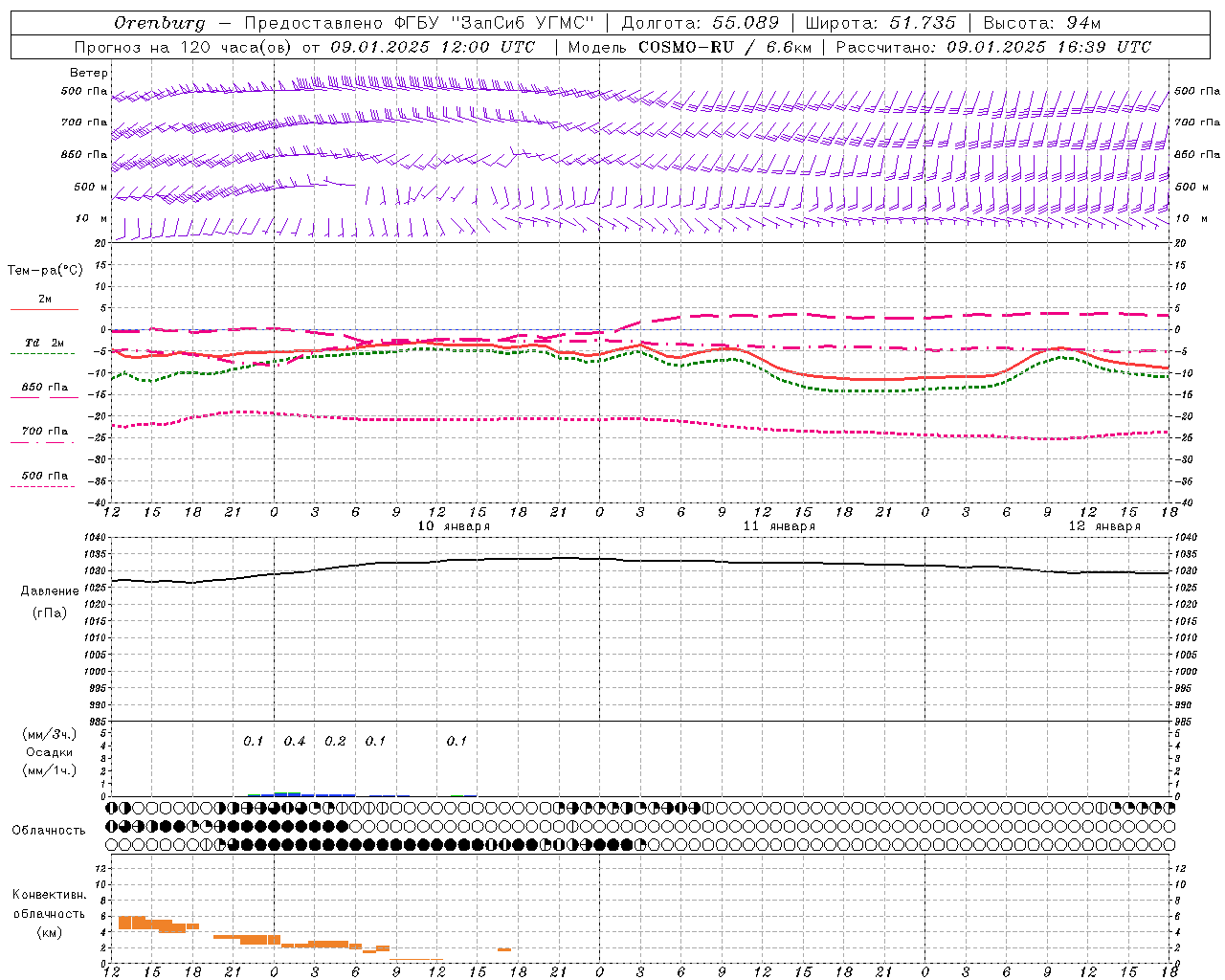The height and width of the screenshot is (980, 1225).
Task: Click the '(мм/1ч.)' precipitation unit label
Action: [x=51, y=770]
